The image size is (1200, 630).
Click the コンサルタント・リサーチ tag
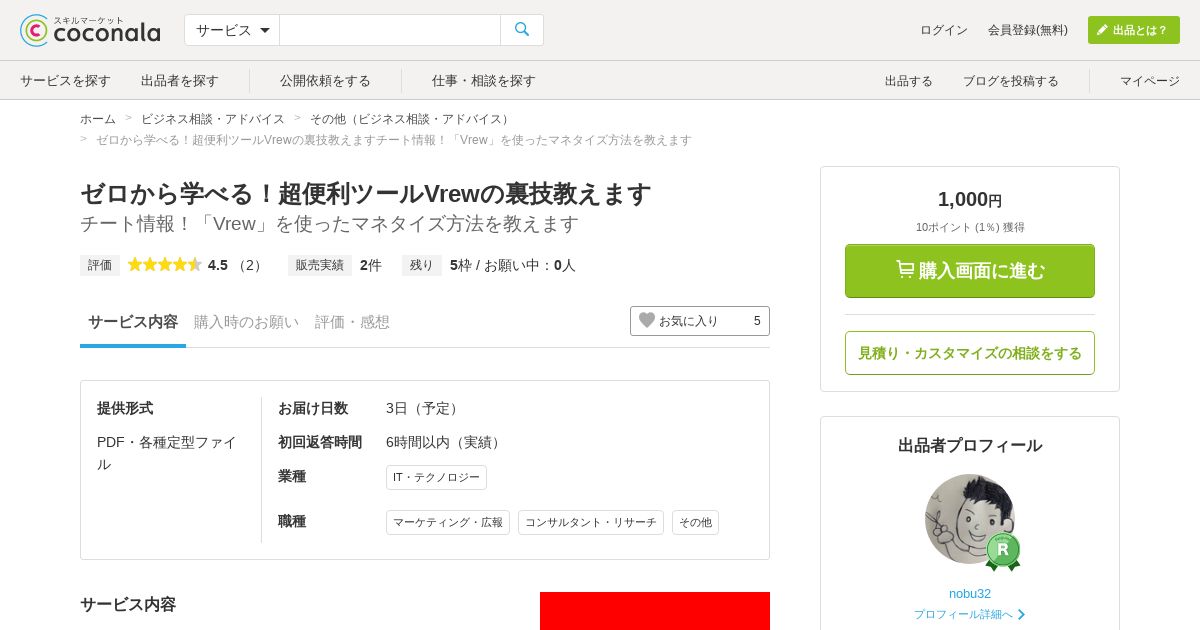(x=591, y=522)
